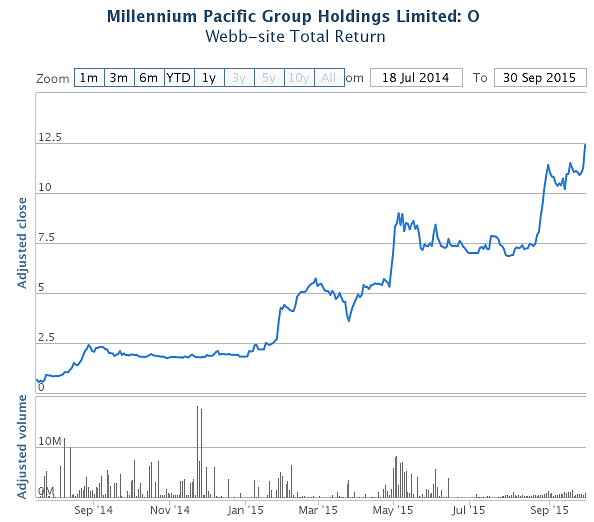This screenshot has height=522, width=594.
Task: Click the Sep '15 x-axis label
Action: (549, 510)
